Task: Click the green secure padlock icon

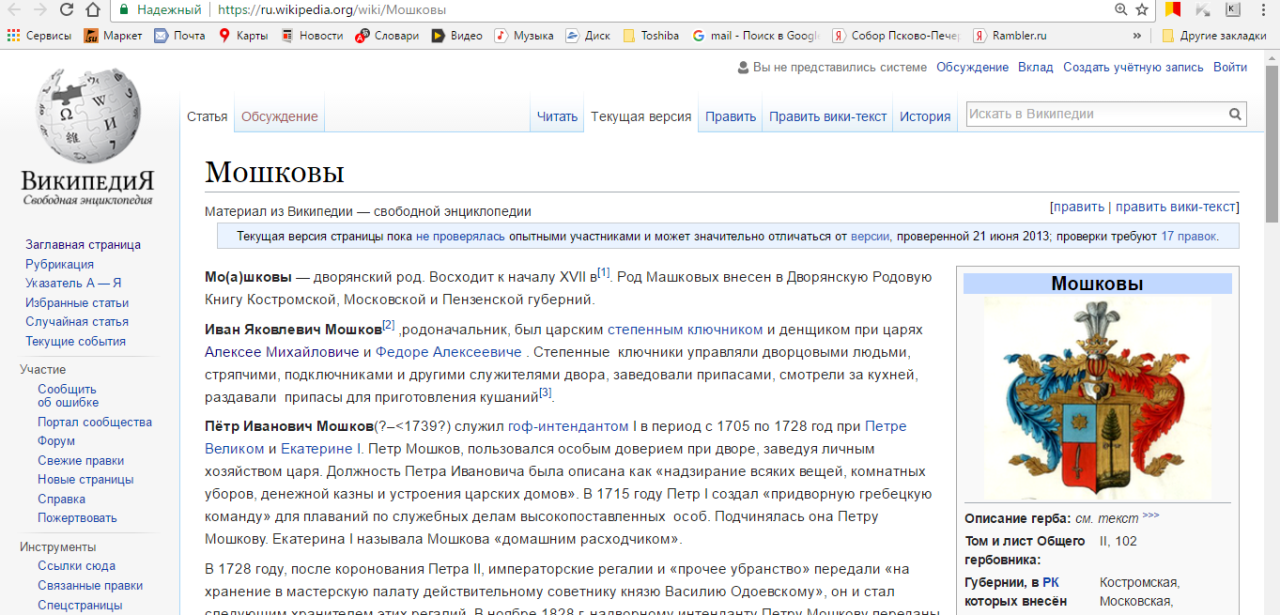Action: 123,10
